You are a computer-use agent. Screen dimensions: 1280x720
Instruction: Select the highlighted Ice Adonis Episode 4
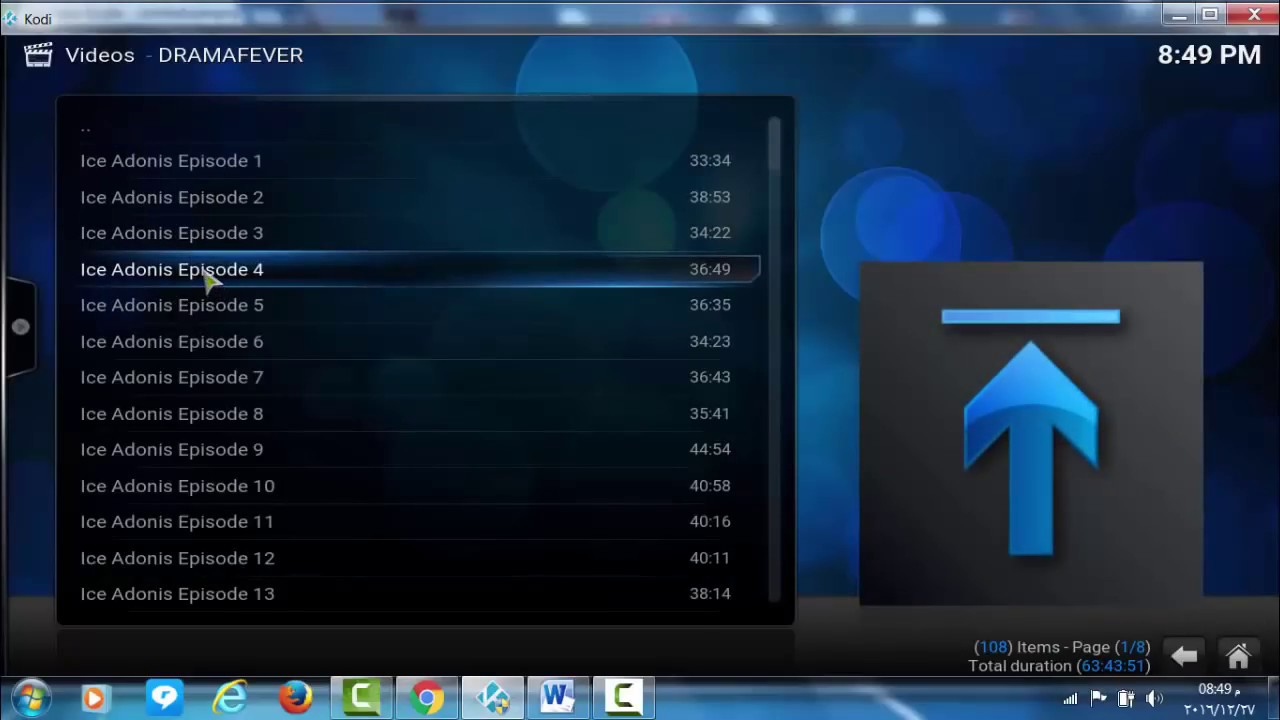(x=171, y=269)
